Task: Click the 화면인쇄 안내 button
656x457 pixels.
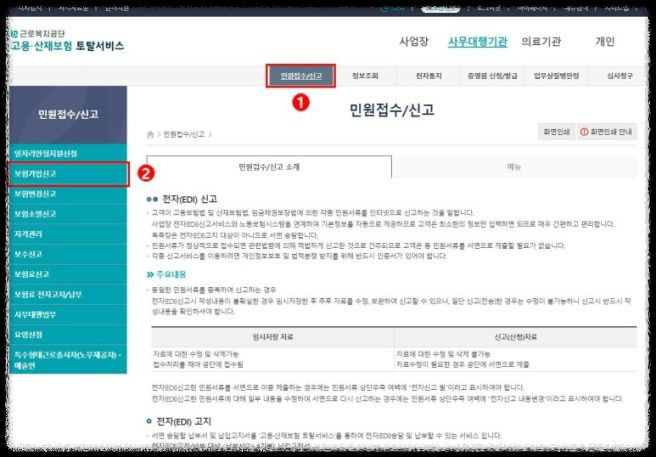Action: click(x=607, y=132)
